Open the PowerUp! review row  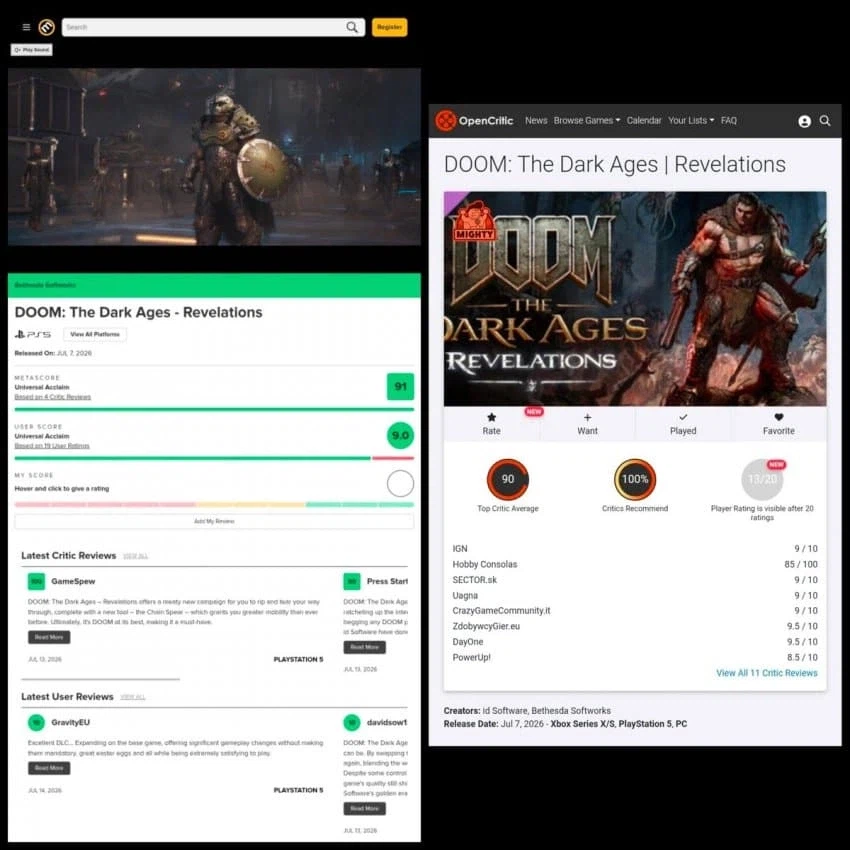pos(635,658)
